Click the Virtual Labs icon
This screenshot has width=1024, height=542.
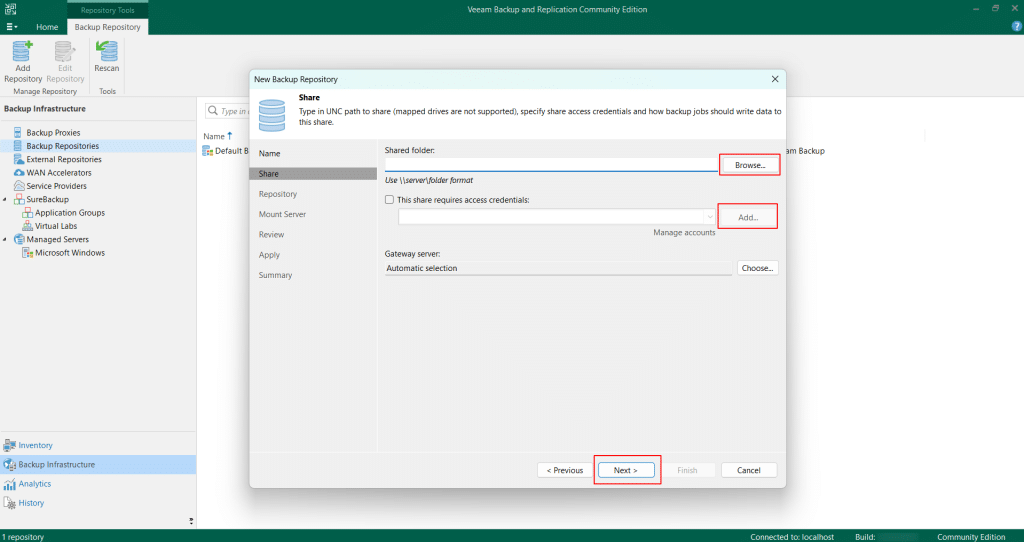click(x=27, y=226)
